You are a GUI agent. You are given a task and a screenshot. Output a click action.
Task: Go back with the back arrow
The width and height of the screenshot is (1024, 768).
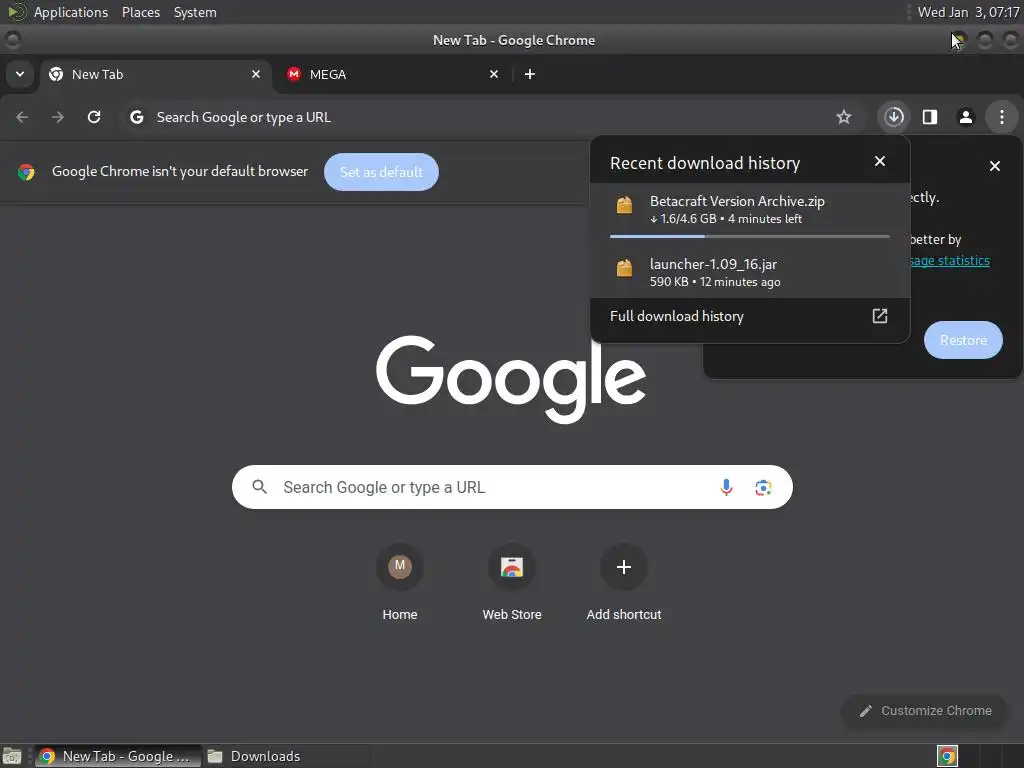22,117
